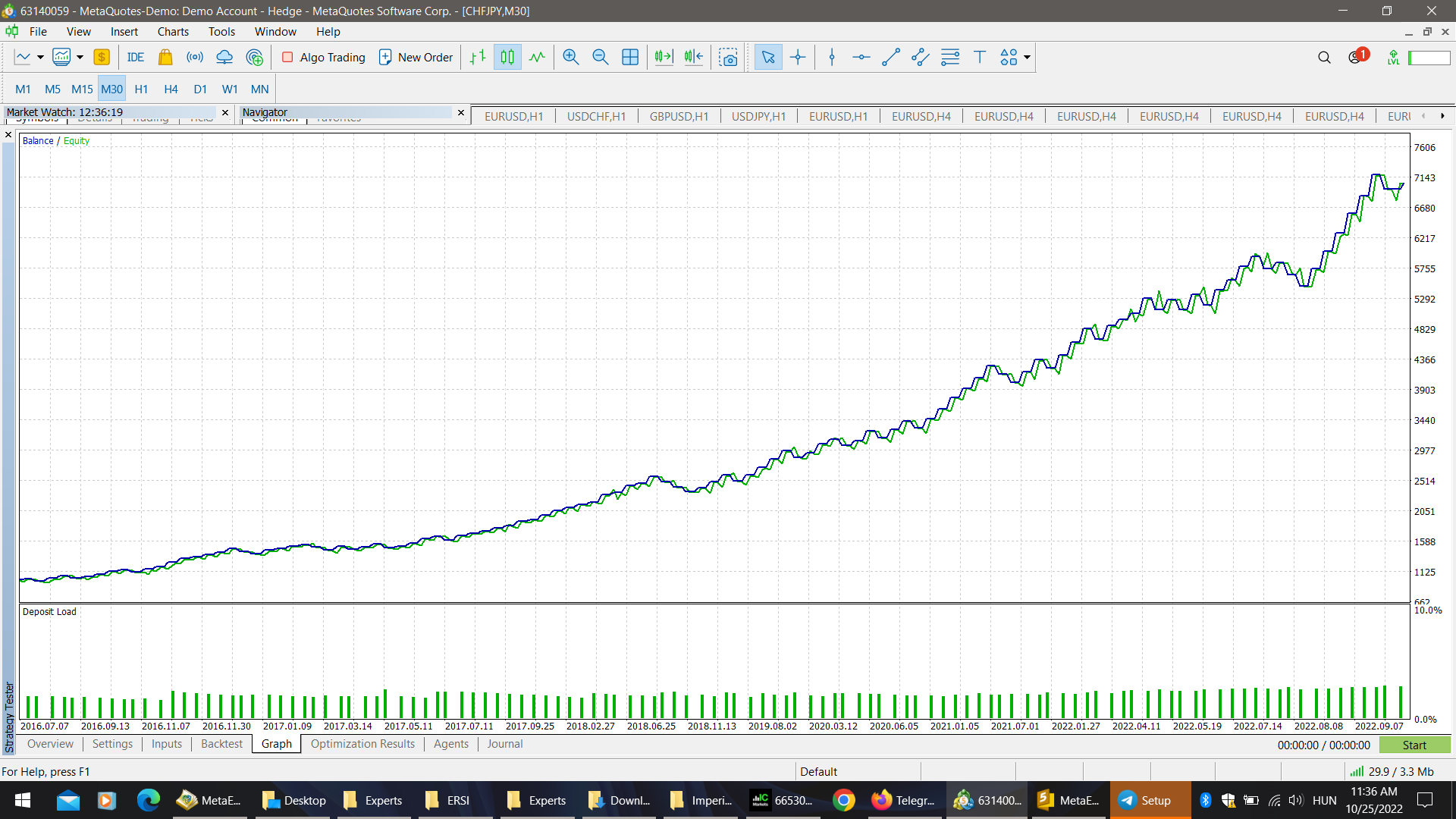
Task: Open the File menu
Action: pyautogui.click(x=38, y=31)
